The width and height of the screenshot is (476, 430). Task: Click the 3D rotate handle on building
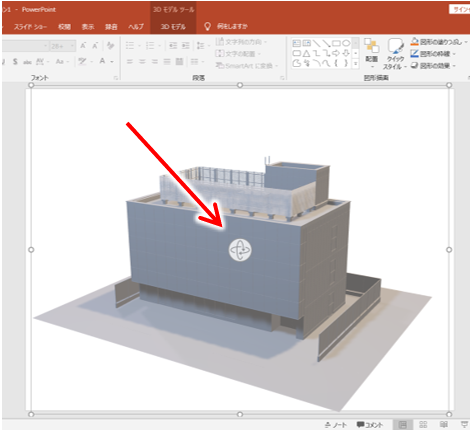click(240, 250)
